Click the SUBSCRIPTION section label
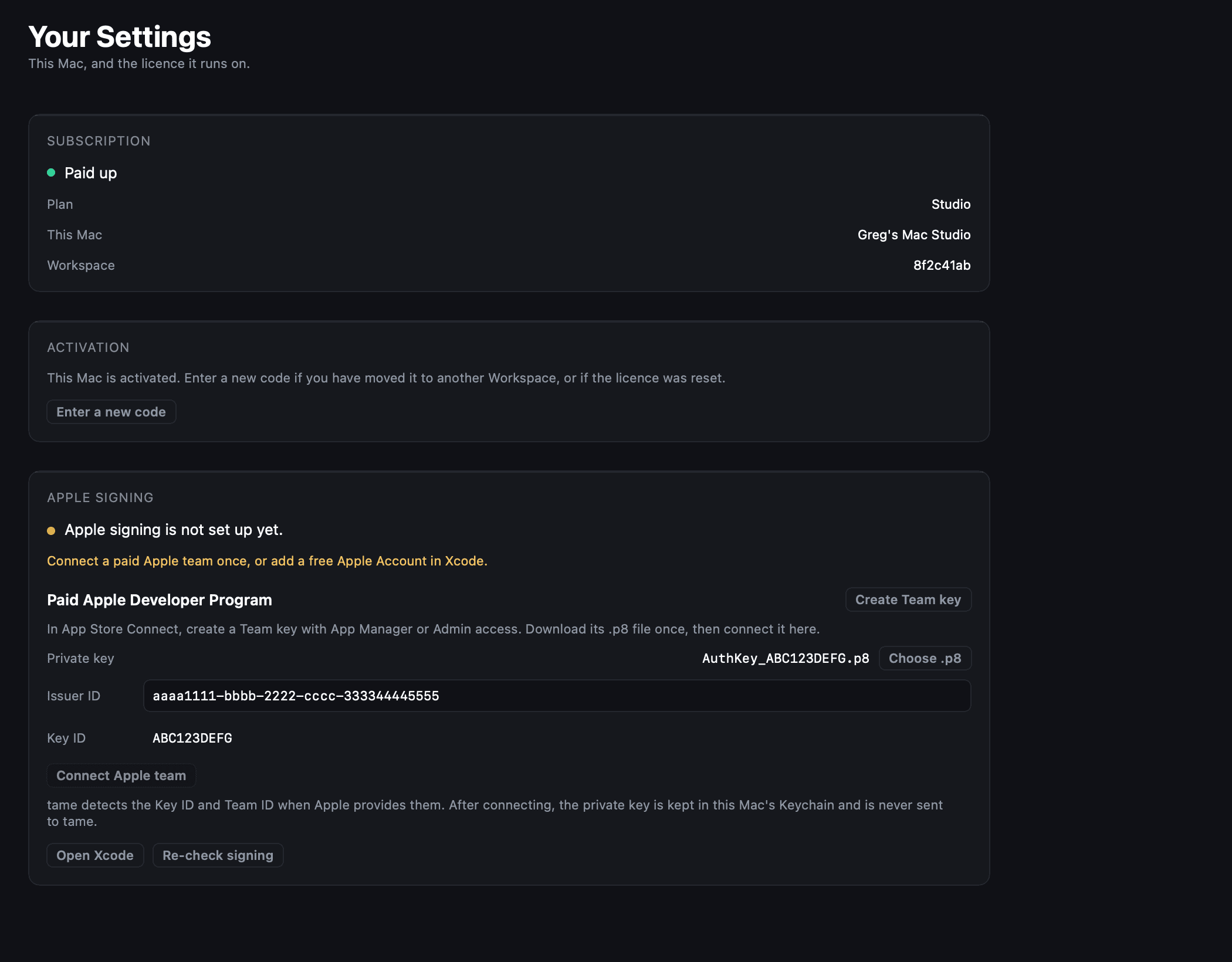 click(x=99, y=141)
